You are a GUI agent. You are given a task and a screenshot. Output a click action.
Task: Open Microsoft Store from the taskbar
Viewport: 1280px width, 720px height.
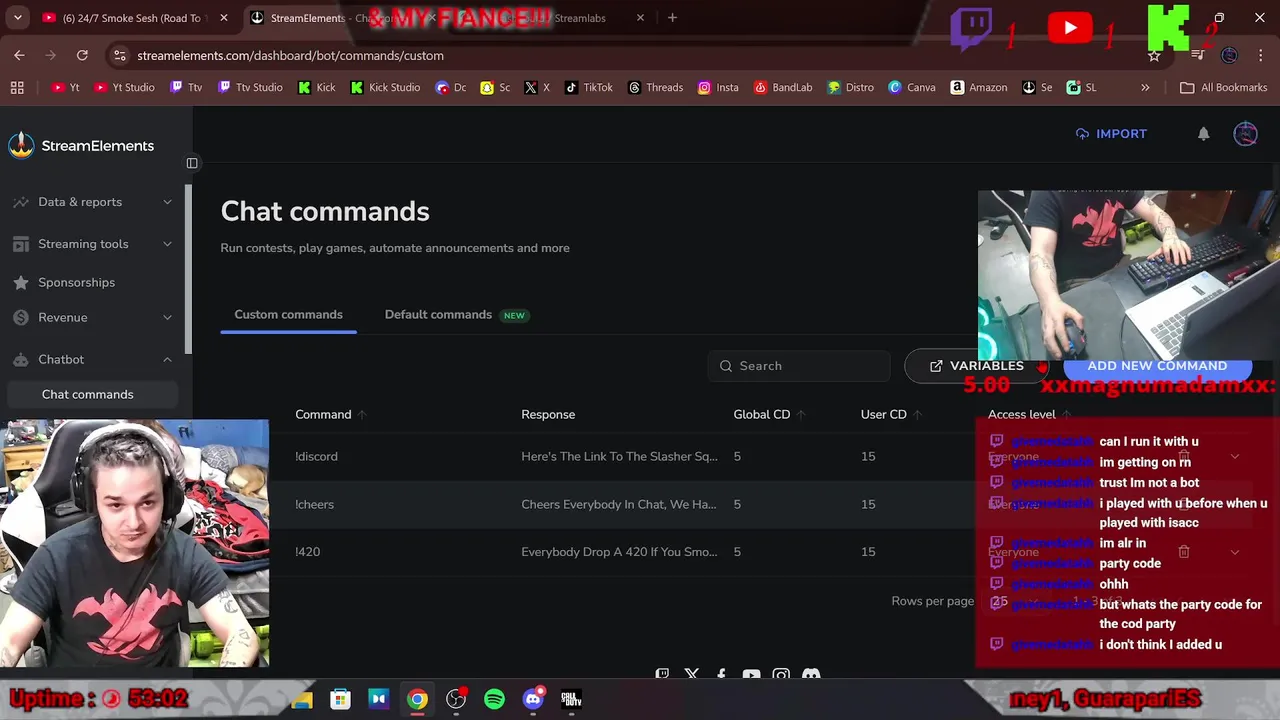pos(340,699)
